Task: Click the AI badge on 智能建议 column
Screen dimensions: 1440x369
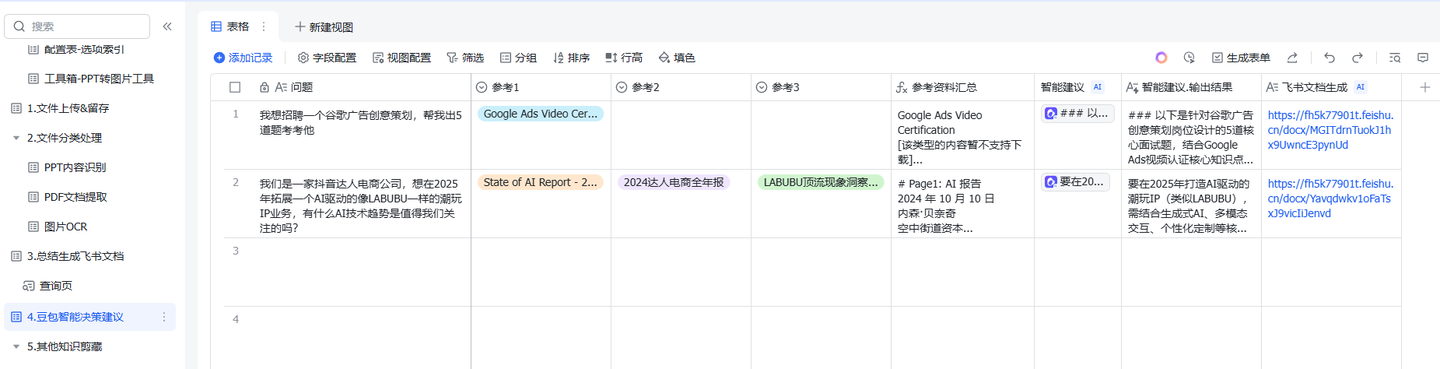Action: pos(1097,87)
